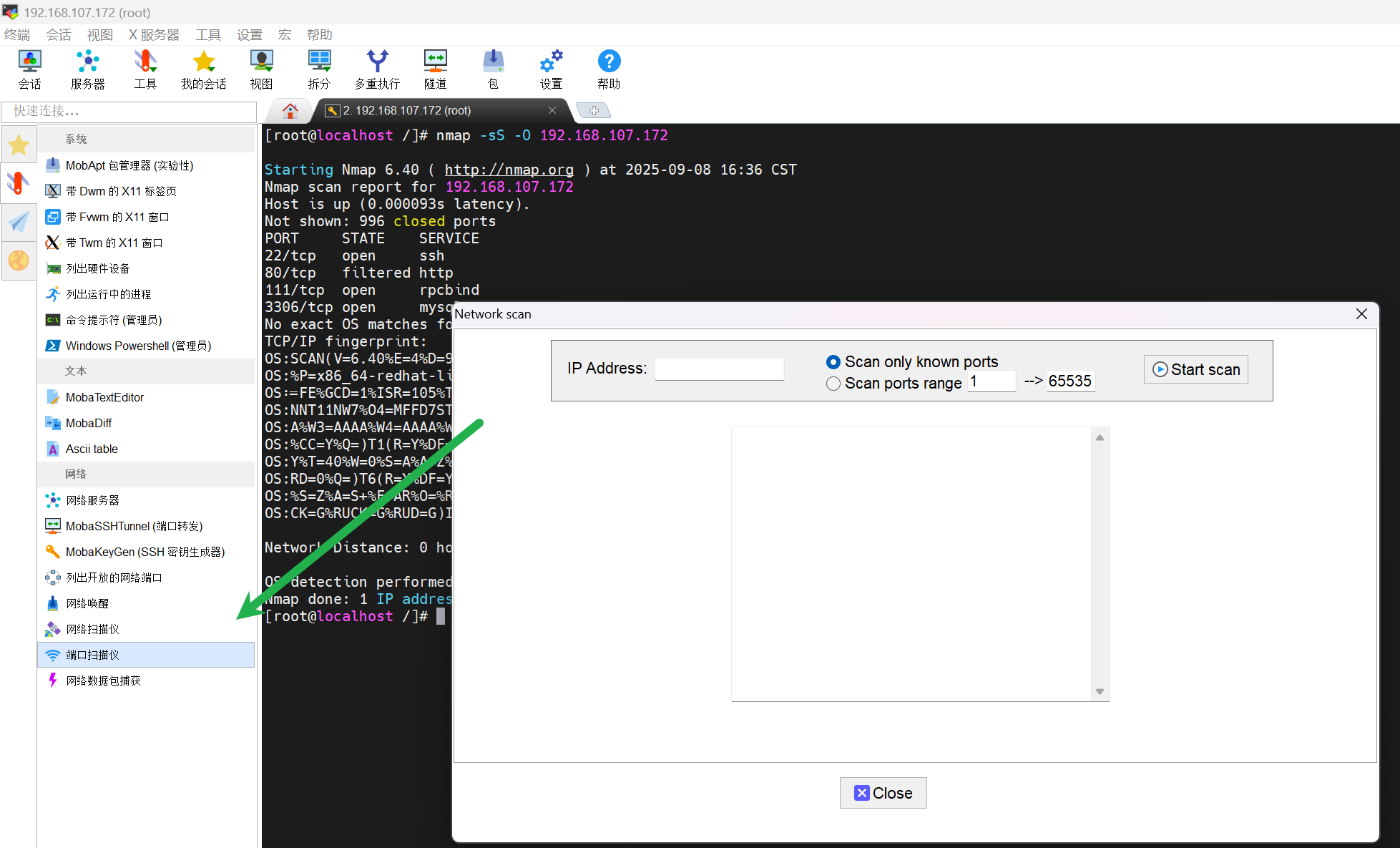Open the 会话 menu in menu bar
Screen dimensions: 1400x848
pyautogui.click(x=59, y=34)
